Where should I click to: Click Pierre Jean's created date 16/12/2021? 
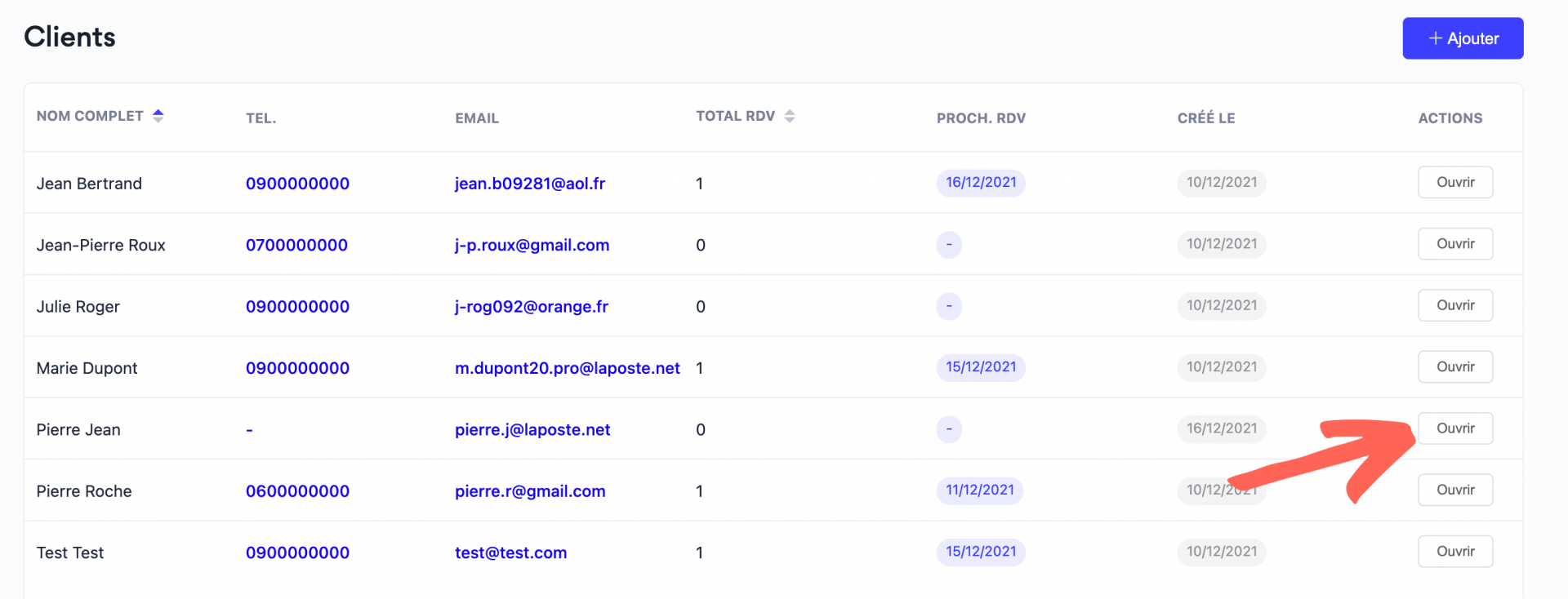pos(1222,428)
